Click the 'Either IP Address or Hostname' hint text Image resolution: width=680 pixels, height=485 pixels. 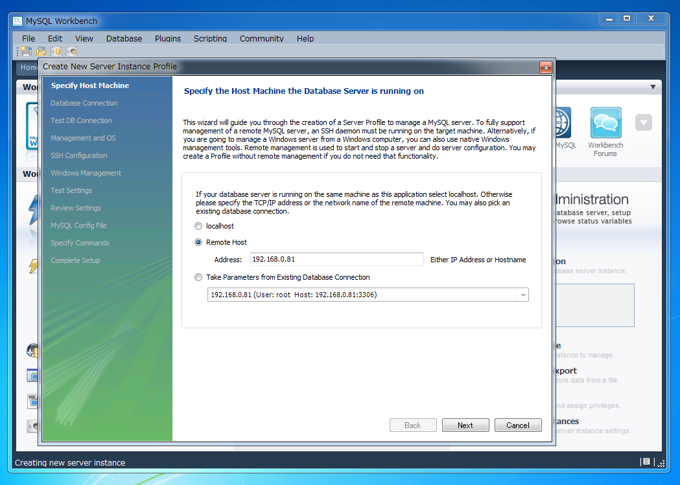478,260
